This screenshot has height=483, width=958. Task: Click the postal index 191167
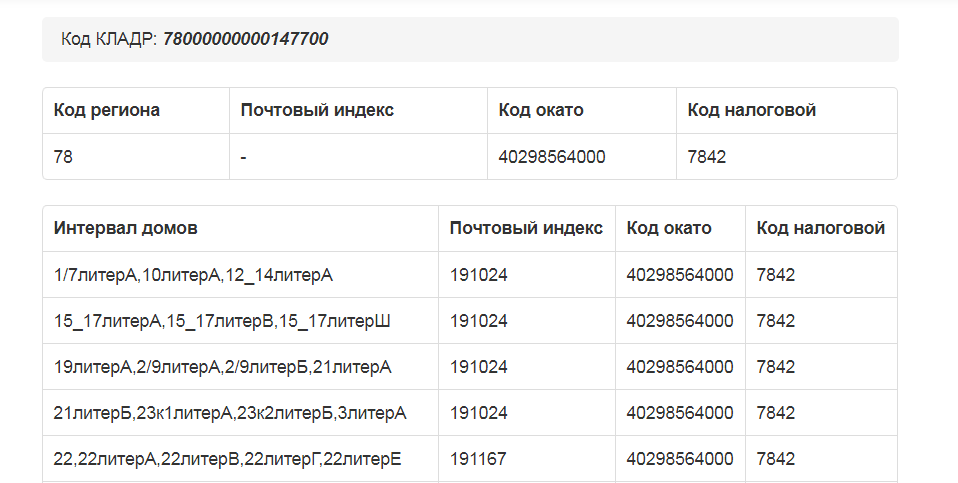point(478,459)
